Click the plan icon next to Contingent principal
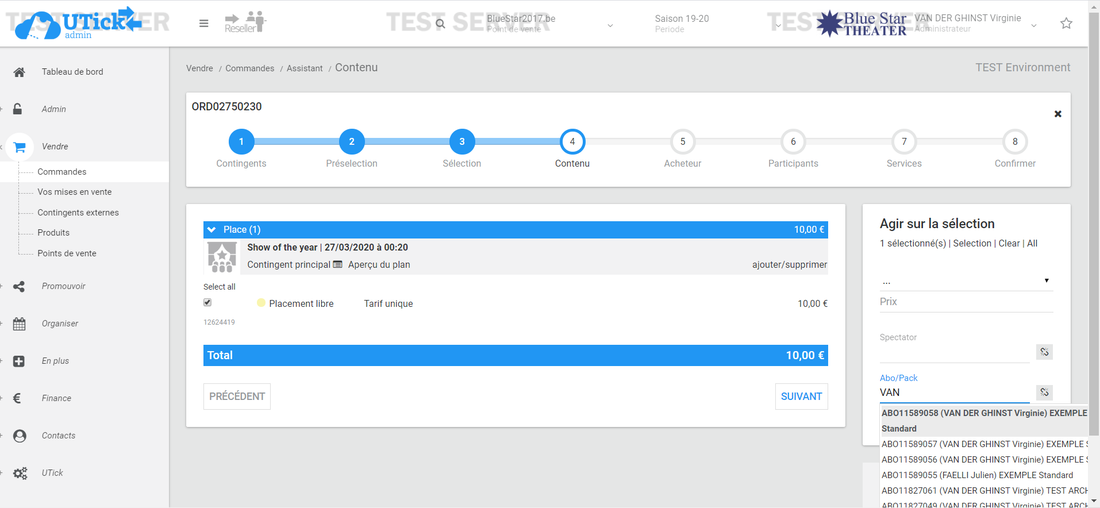Screen dimensions: 1100x508 click(338, 265)
